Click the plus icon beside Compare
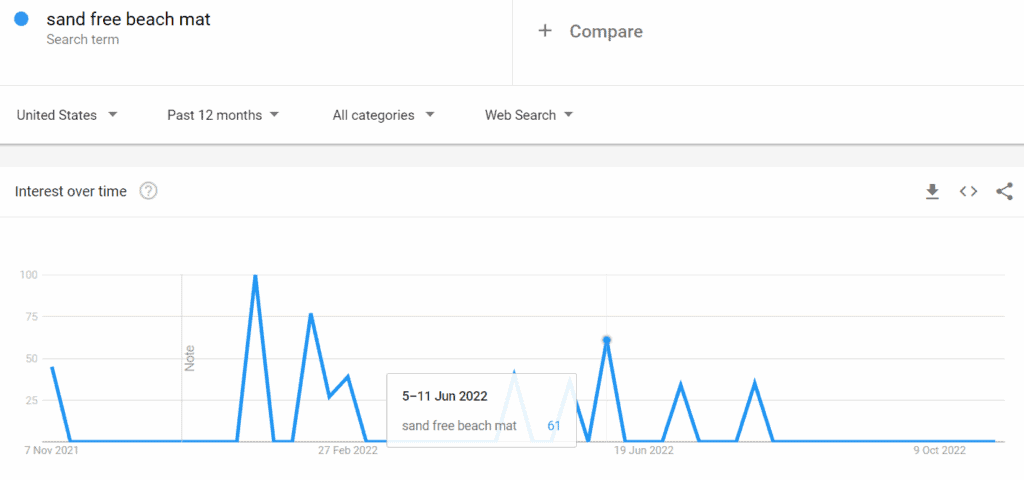Screen dimensions: 1024x480 pyautogui.click(x=545, y=31)
